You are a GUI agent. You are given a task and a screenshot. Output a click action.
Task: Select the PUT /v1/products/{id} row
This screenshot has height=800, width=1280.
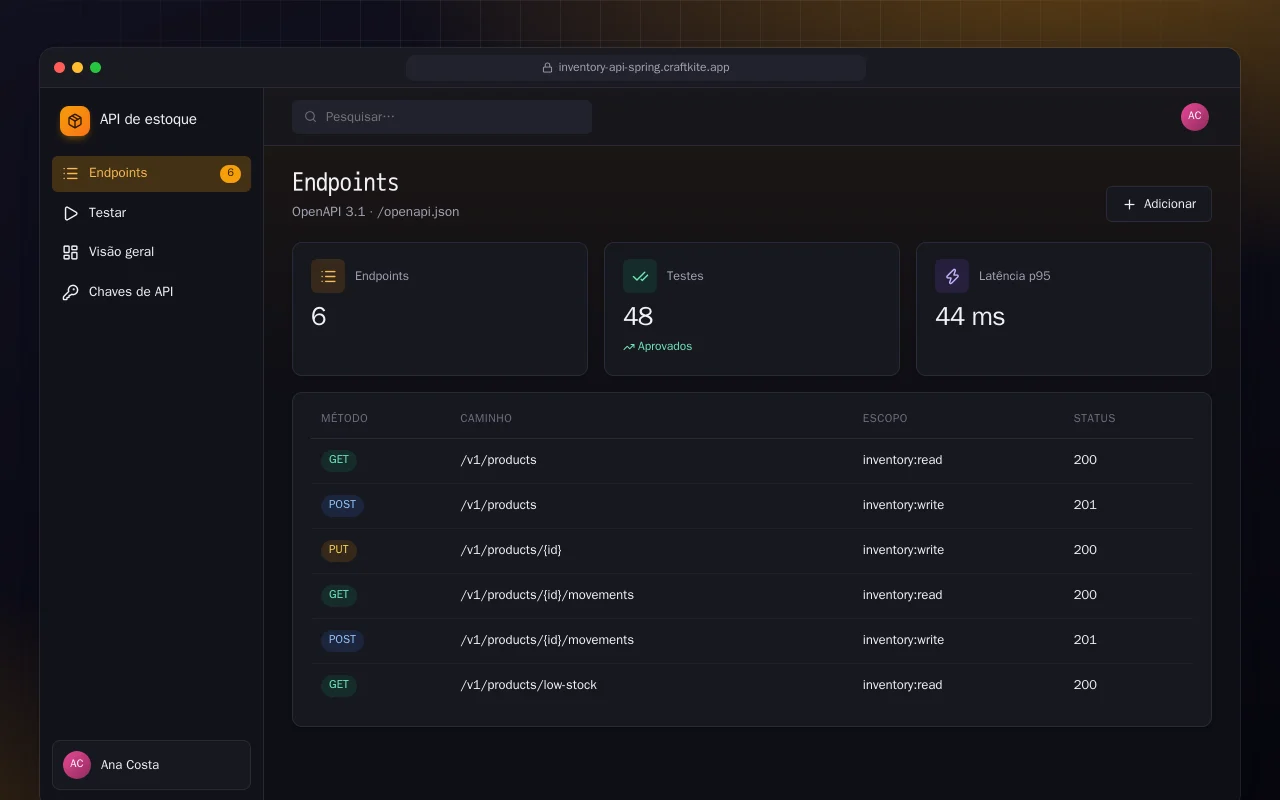click(752, 550)
